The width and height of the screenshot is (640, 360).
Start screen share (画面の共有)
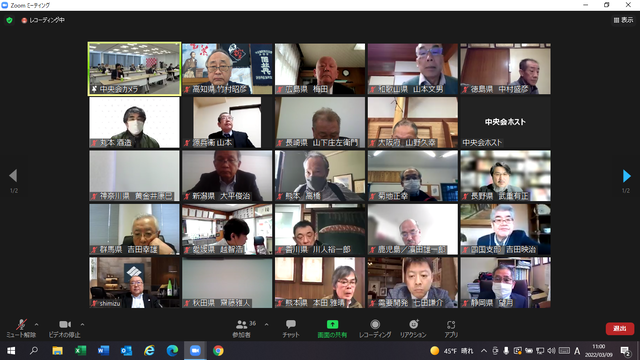click(332, 329)
